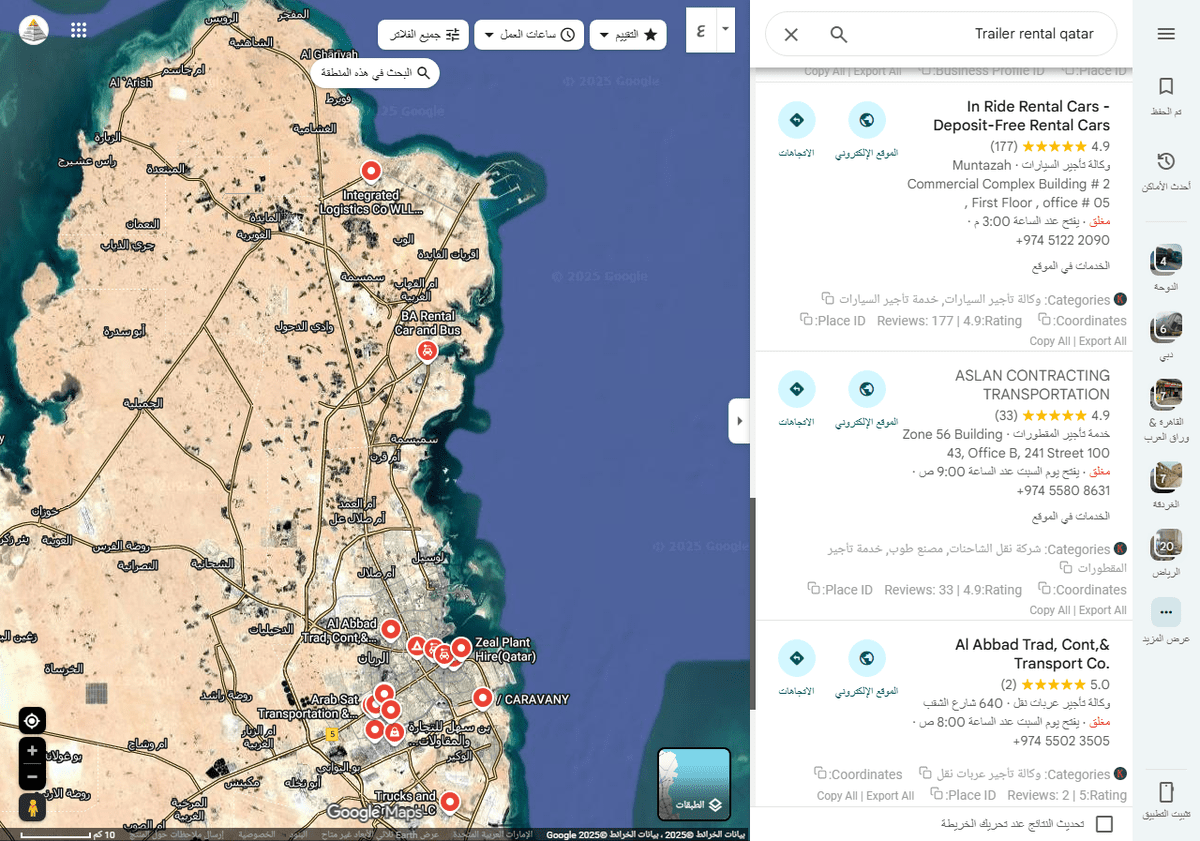Open the Google apps grid
Viewport: 1200px width, 841px height.
(x=79, y=30)
